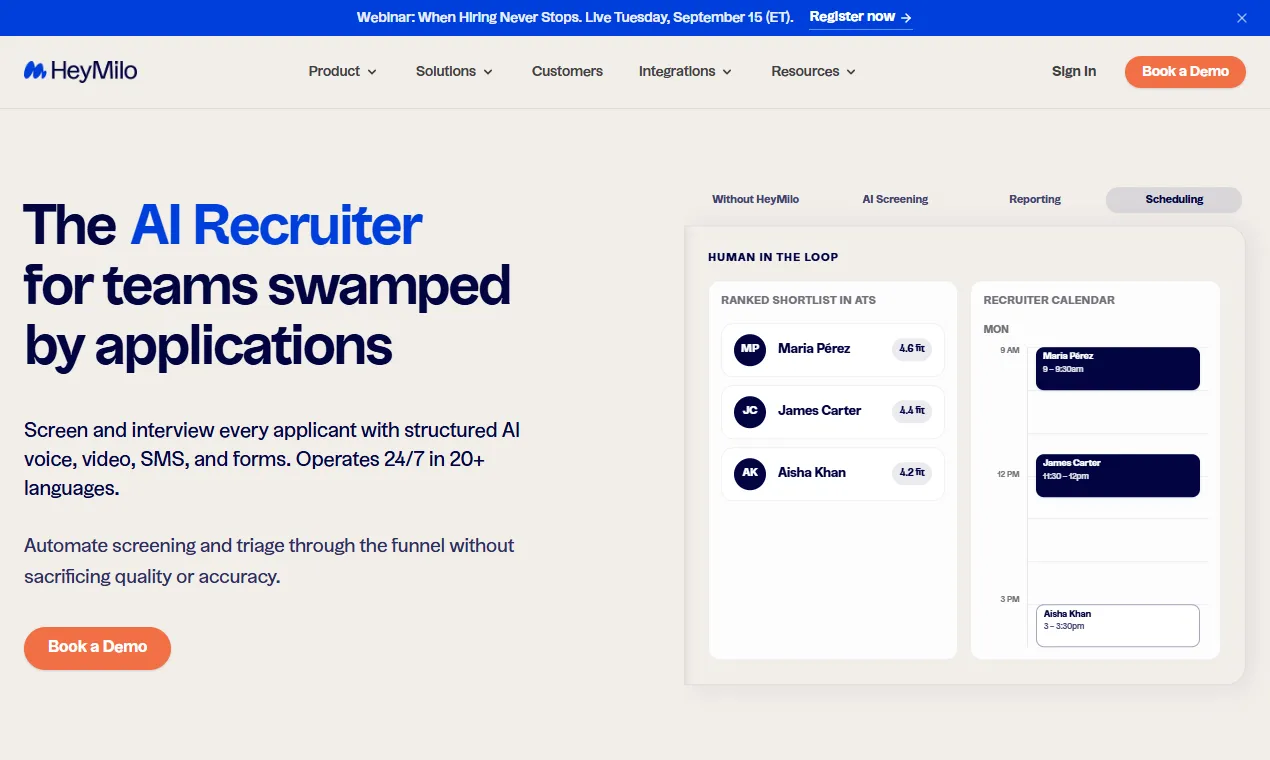The image size is (1270, 760).
Task: Select Maria Pérez in the ranked shortlist
Action: tap(833, 349)
